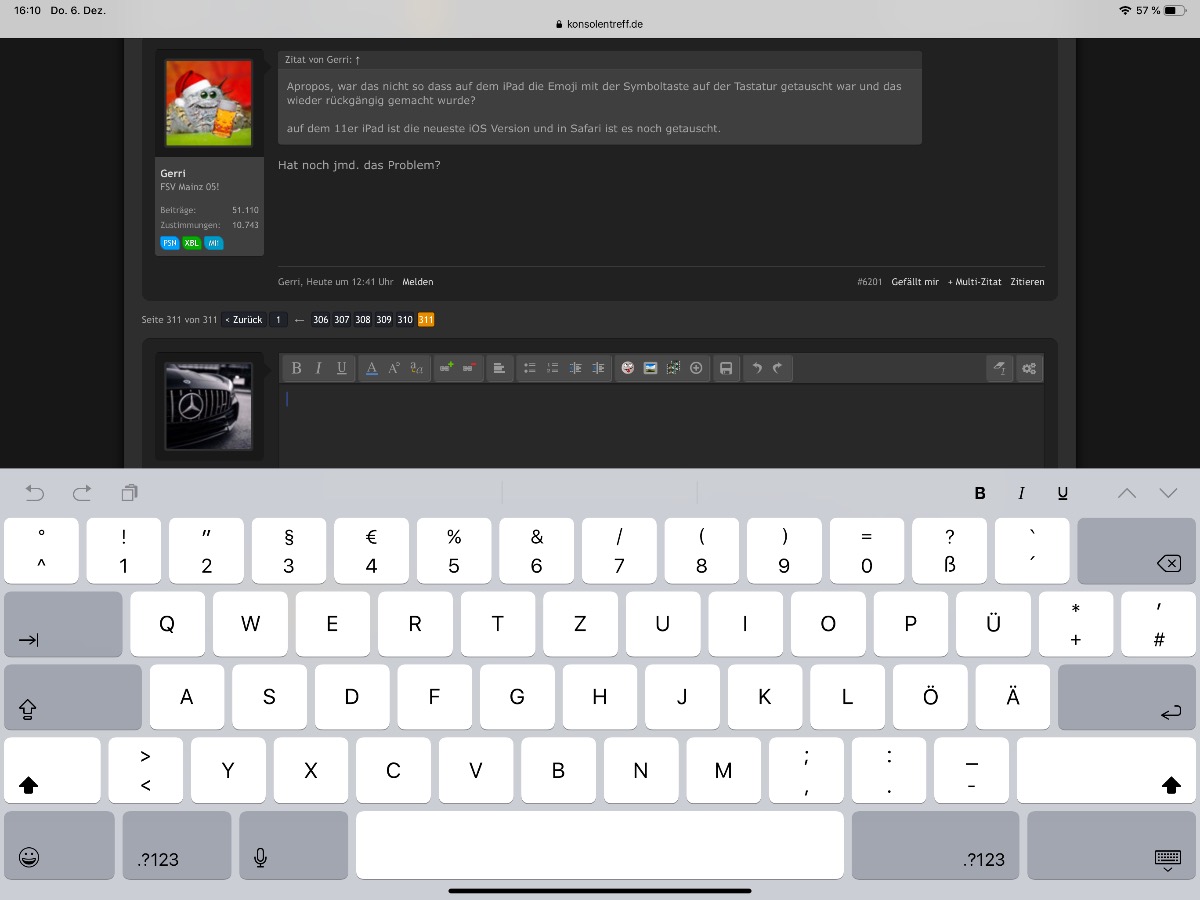
Task: Undo using the editor toolbar arrow
Action: pos(756,368)
